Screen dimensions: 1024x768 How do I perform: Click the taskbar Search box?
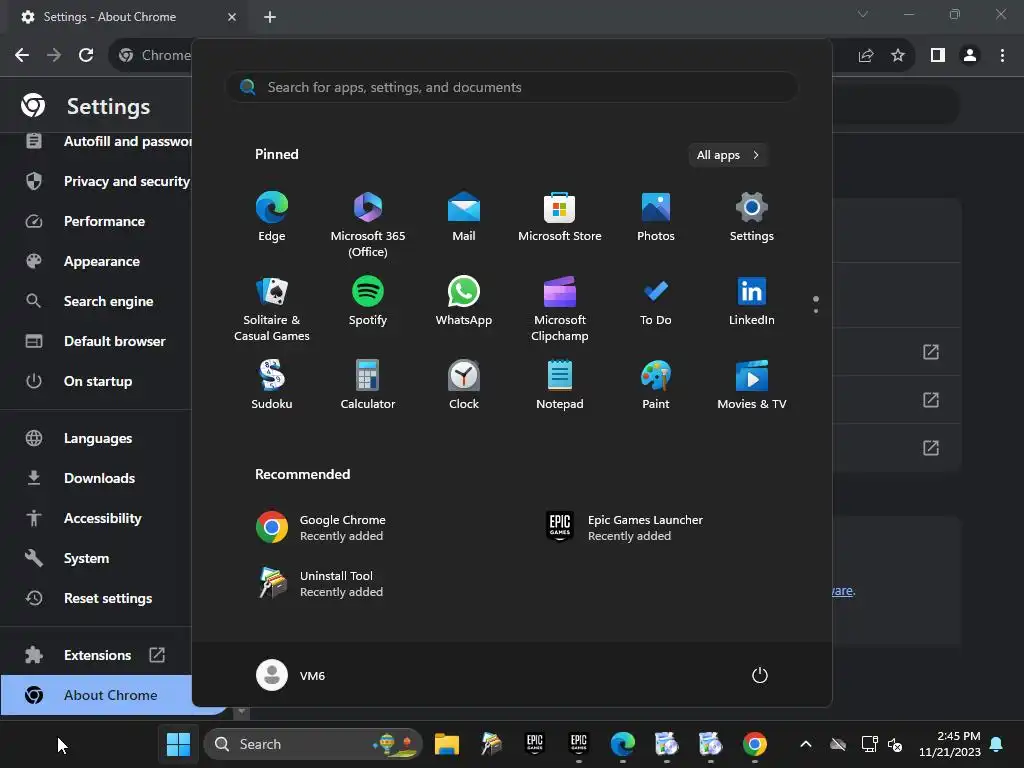tap(313, 744)
